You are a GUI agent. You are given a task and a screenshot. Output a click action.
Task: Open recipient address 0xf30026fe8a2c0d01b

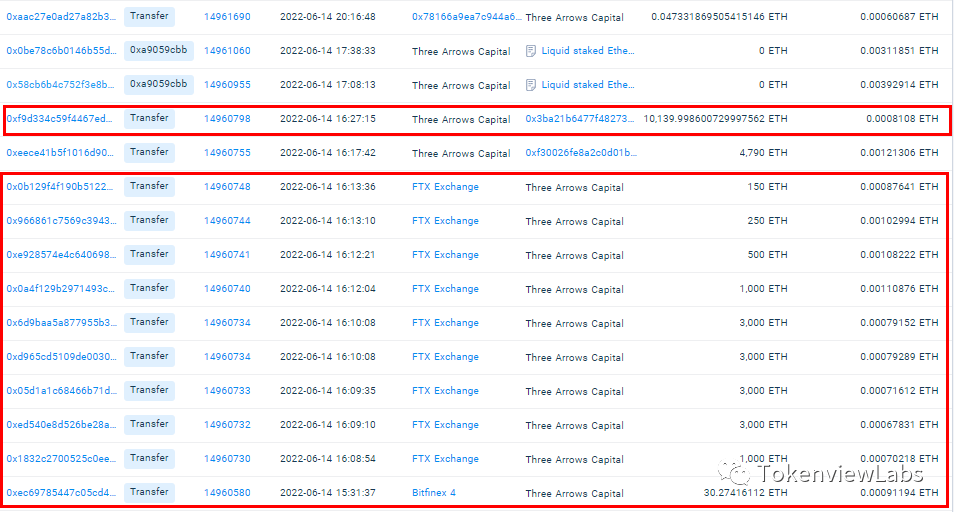coord(581,153)
